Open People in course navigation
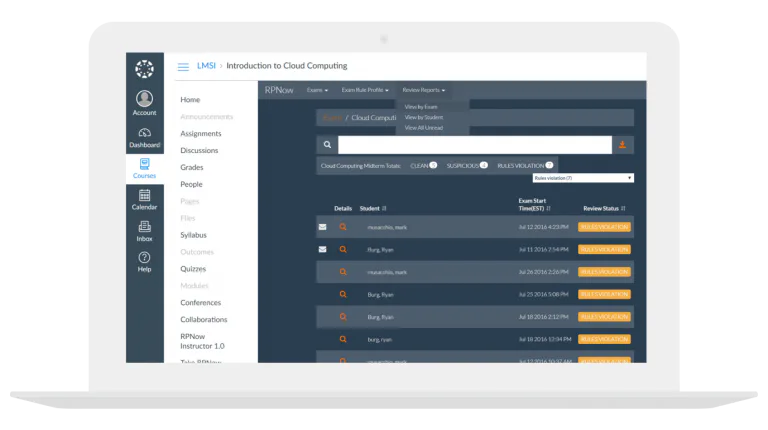This screenshot has width=768, height=430. point(191,184)
